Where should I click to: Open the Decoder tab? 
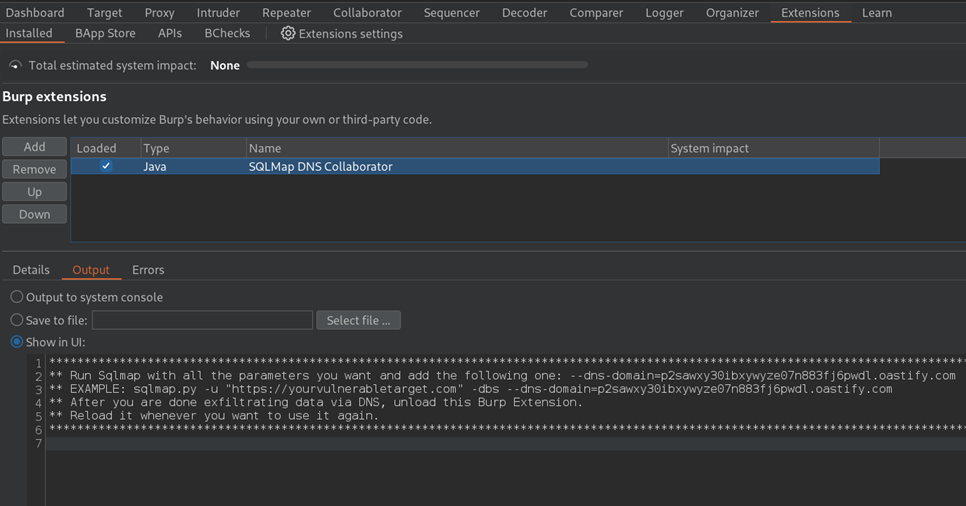pos(524,12)
